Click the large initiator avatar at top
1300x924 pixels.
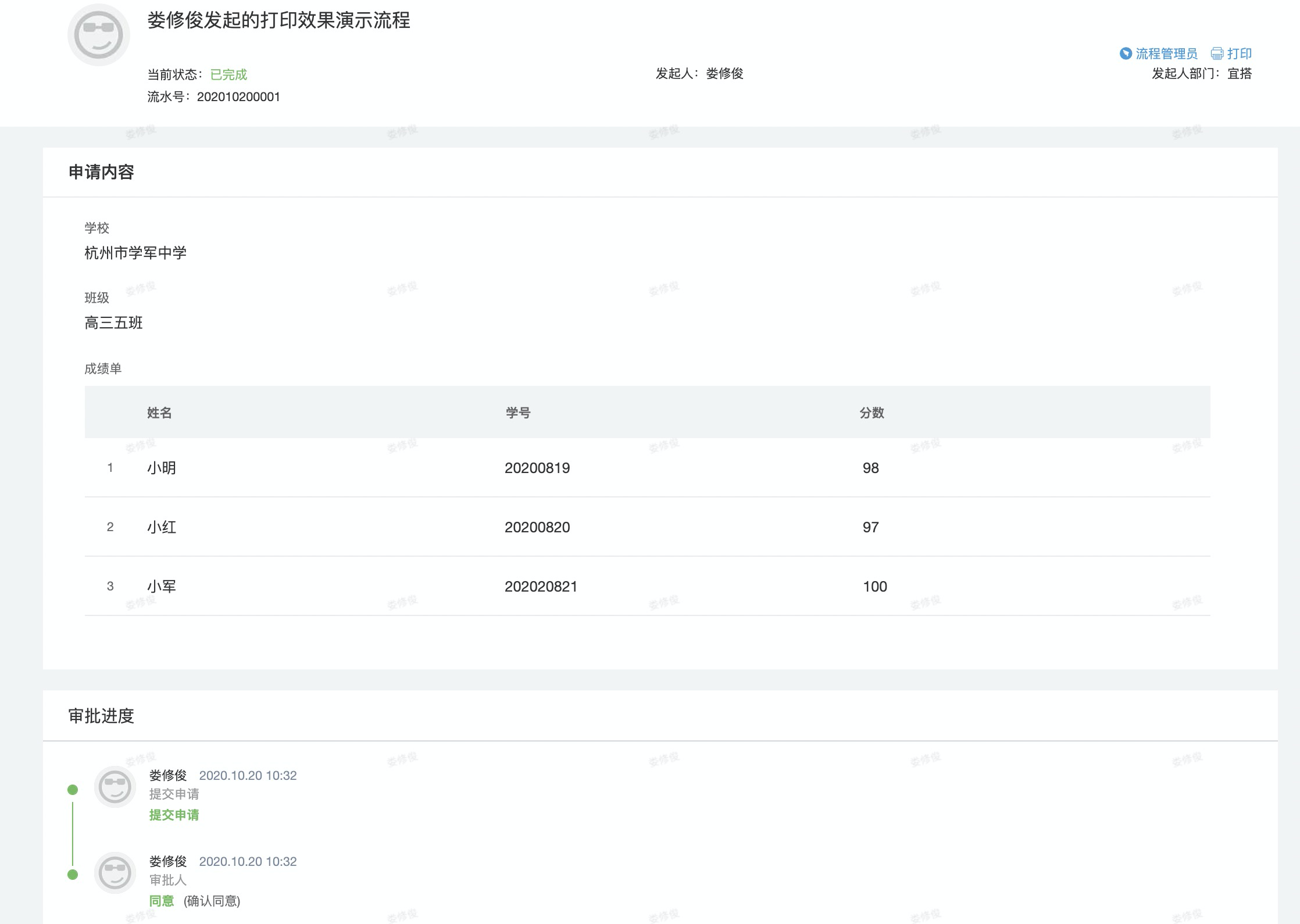(99, 35)
